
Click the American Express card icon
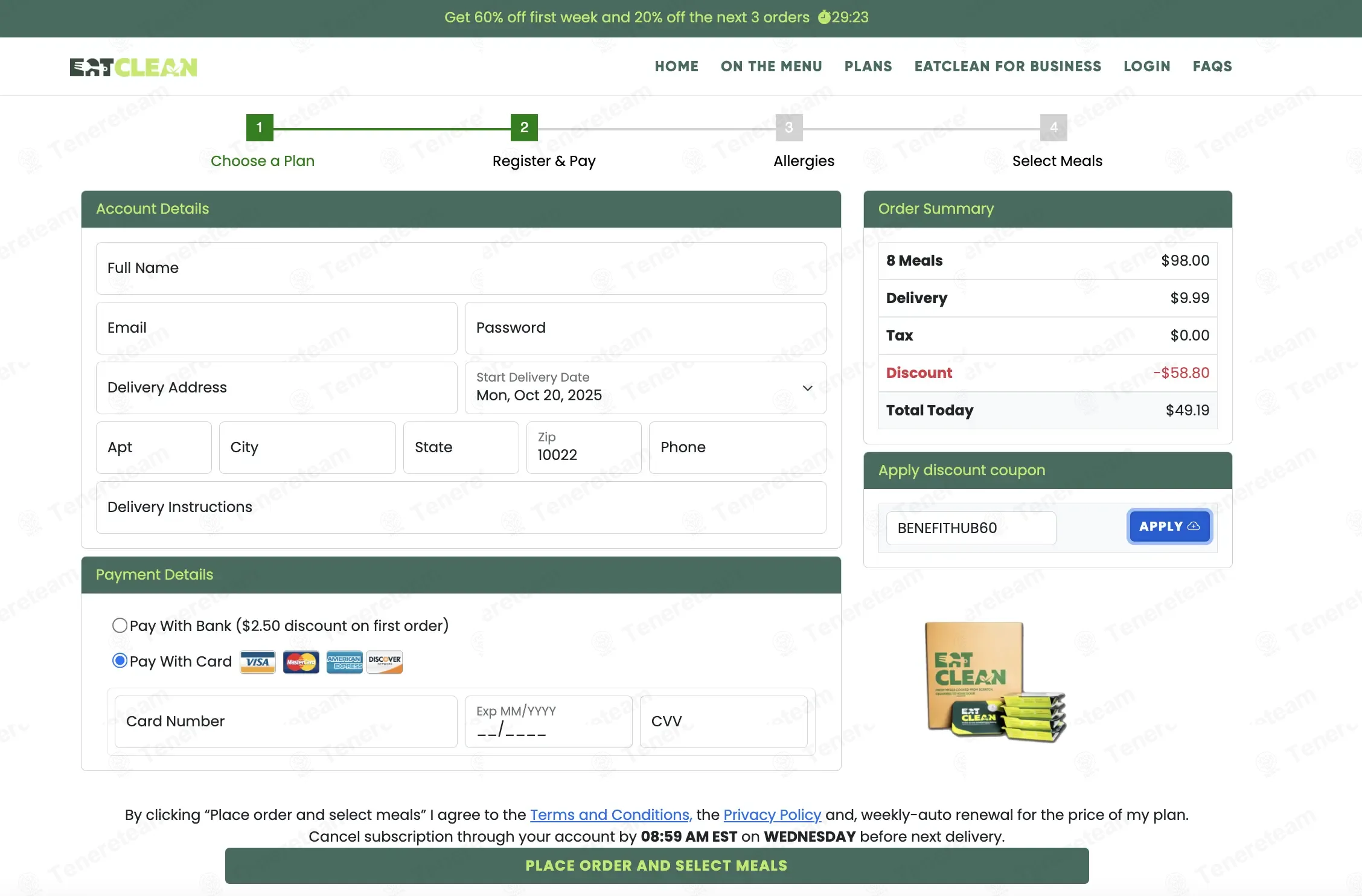tap(344, 662)
